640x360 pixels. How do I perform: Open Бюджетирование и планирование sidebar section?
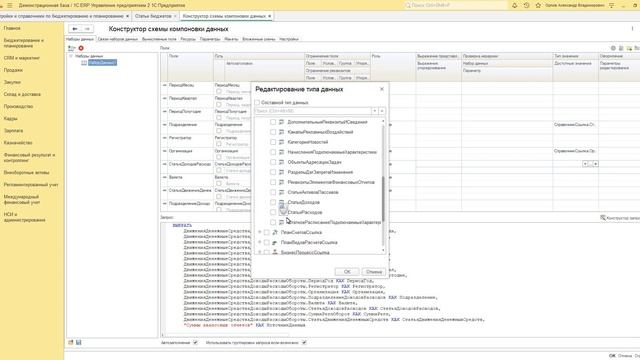click(24, 43)
